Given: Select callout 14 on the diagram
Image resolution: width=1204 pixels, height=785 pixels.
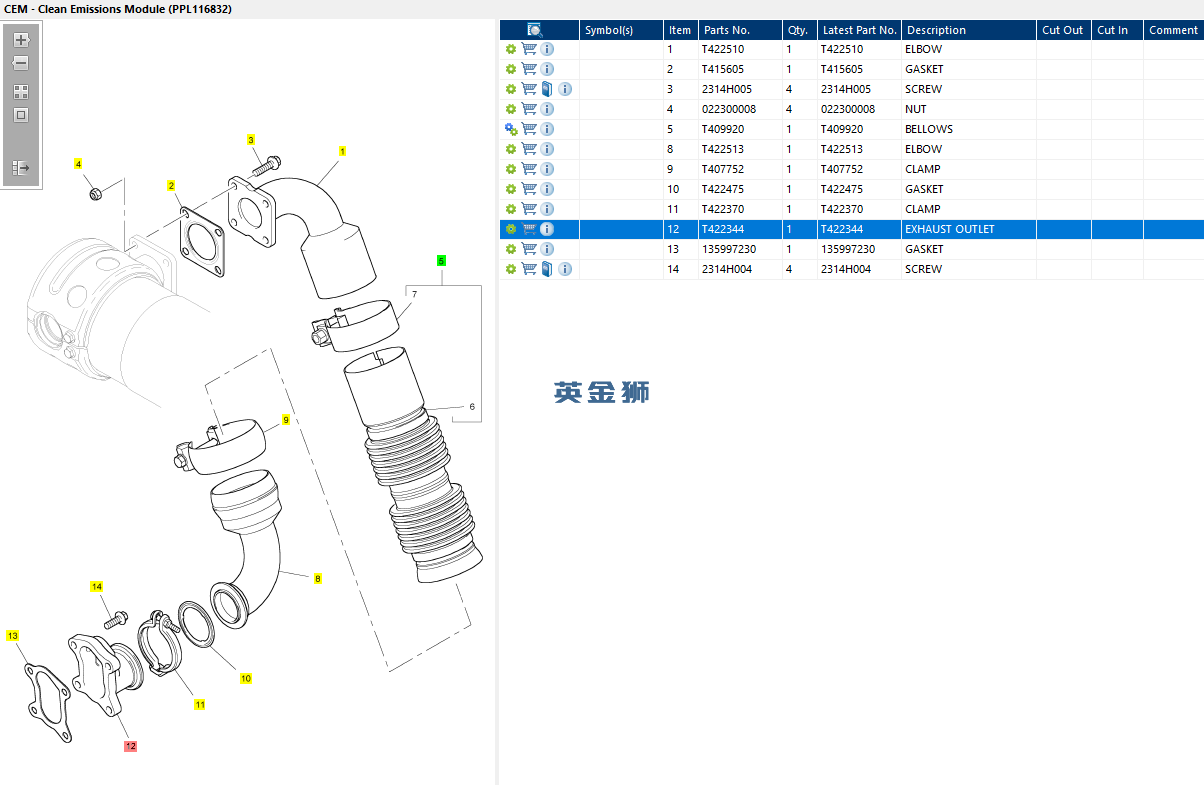Looking at the screenshot, I should click(x=97, y=587).
